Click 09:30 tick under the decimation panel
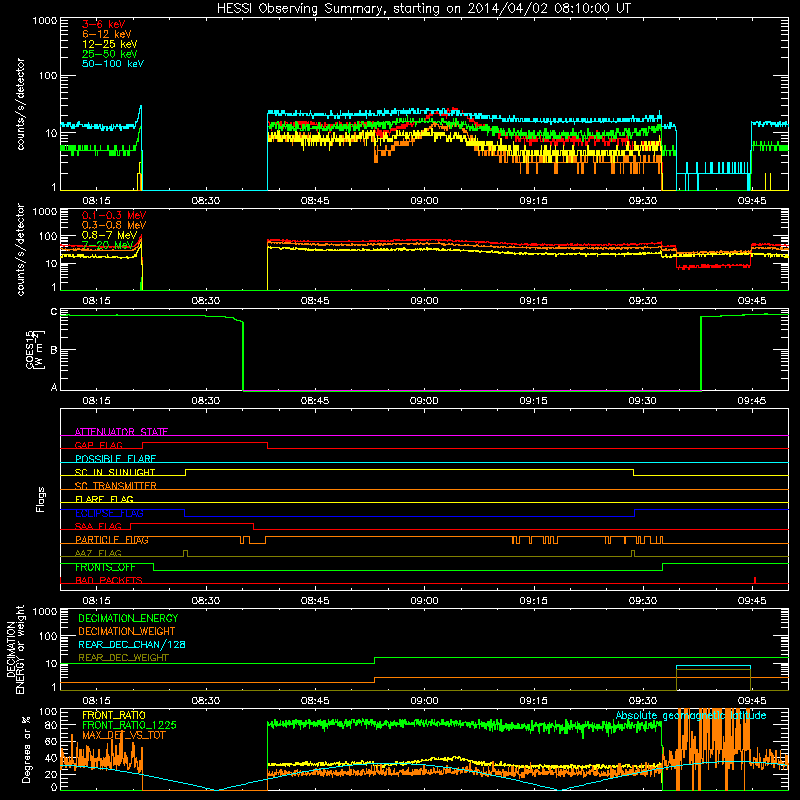This screenshot has height=800, width=800. point(642,701)
